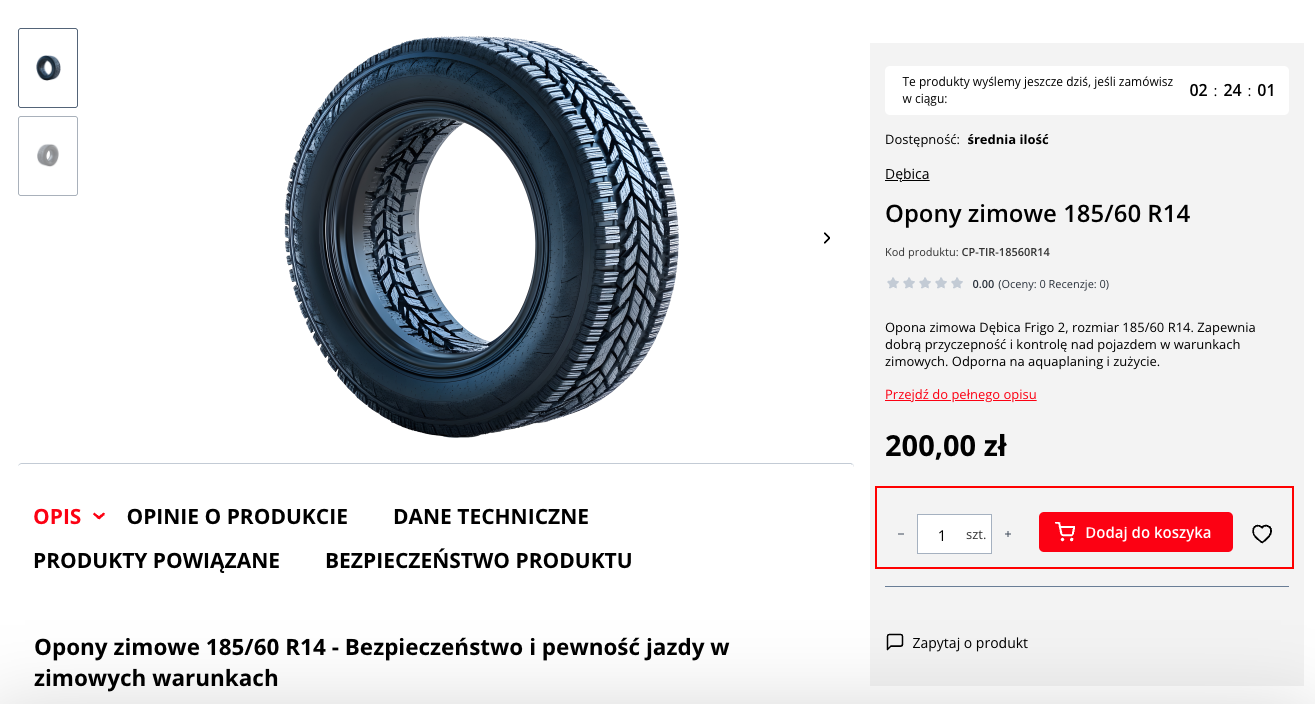Viewport: 1315px width, 704px height.
Task: Open the 'BEZPIECZEŃSTWO PRODUKTU' tab
Action: 478,561
